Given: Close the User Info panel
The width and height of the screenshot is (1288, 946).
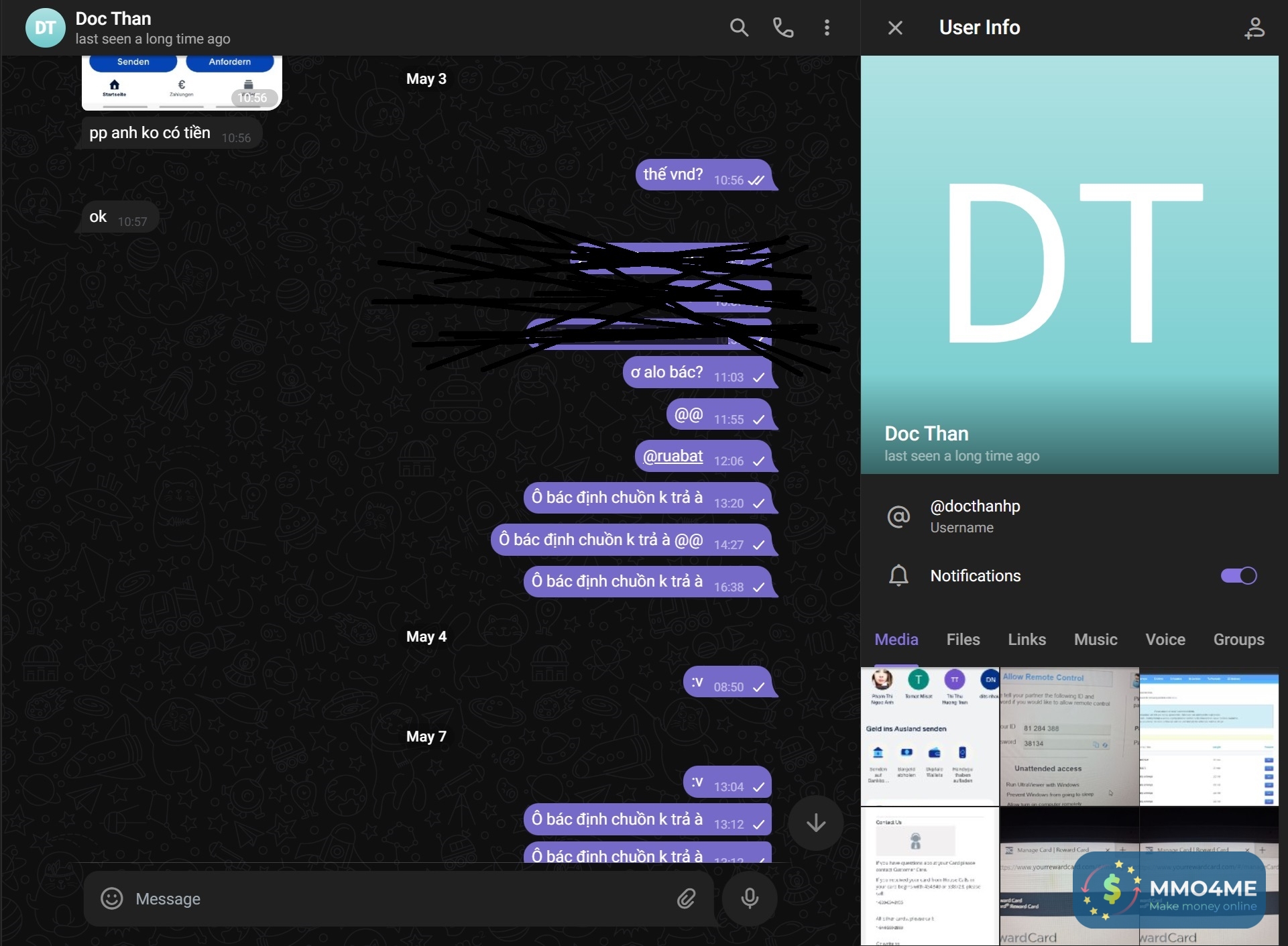Looking at the screenshot, I should click(x=895, y=27).
